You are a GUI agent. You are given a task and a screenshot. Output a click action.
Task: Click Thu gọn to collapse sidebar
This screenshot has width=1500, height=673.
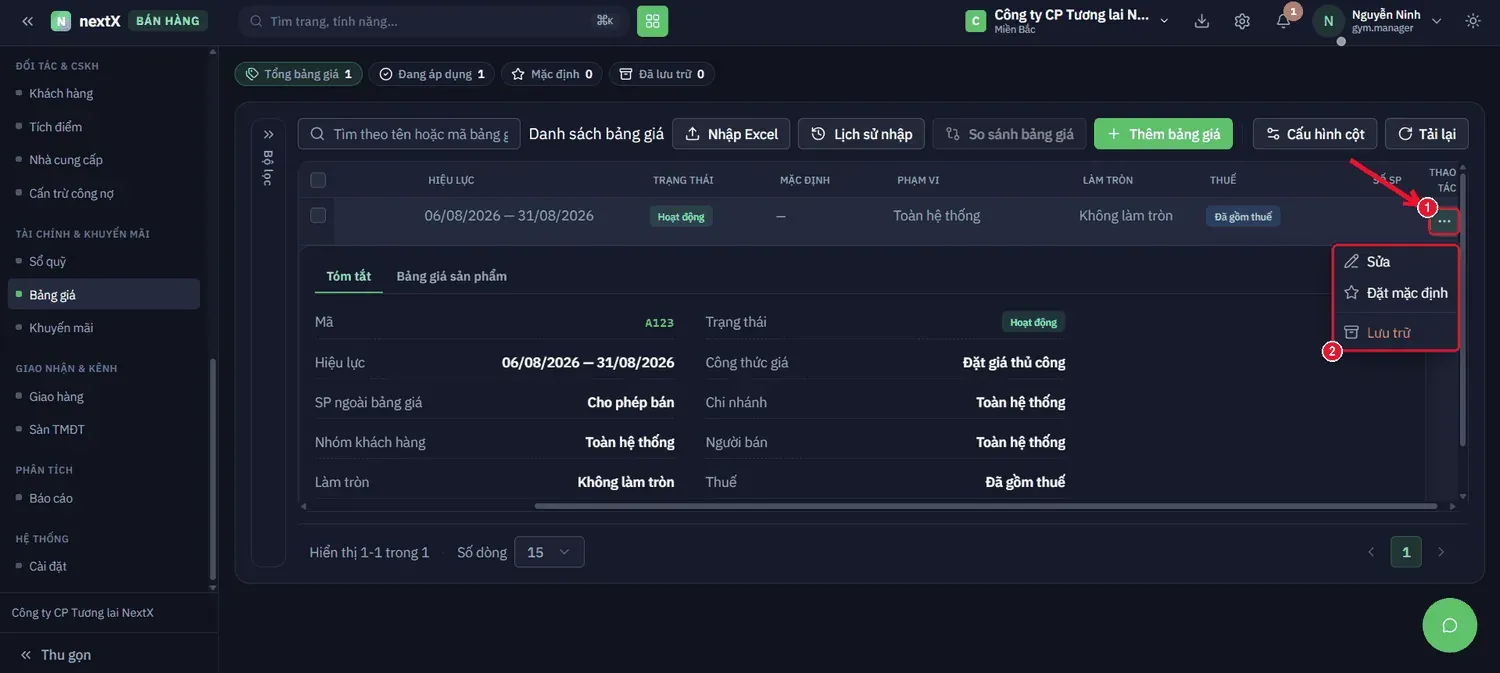(56, 655)
